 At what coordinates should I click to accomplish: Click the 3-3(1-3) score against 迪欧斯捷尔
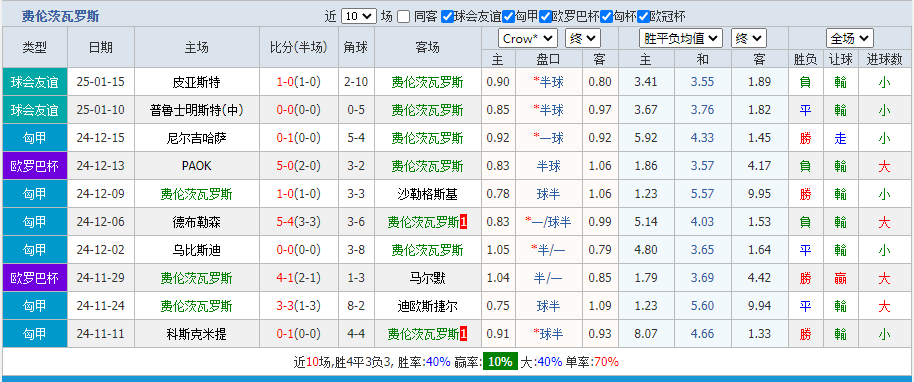[x=298, y=306]
